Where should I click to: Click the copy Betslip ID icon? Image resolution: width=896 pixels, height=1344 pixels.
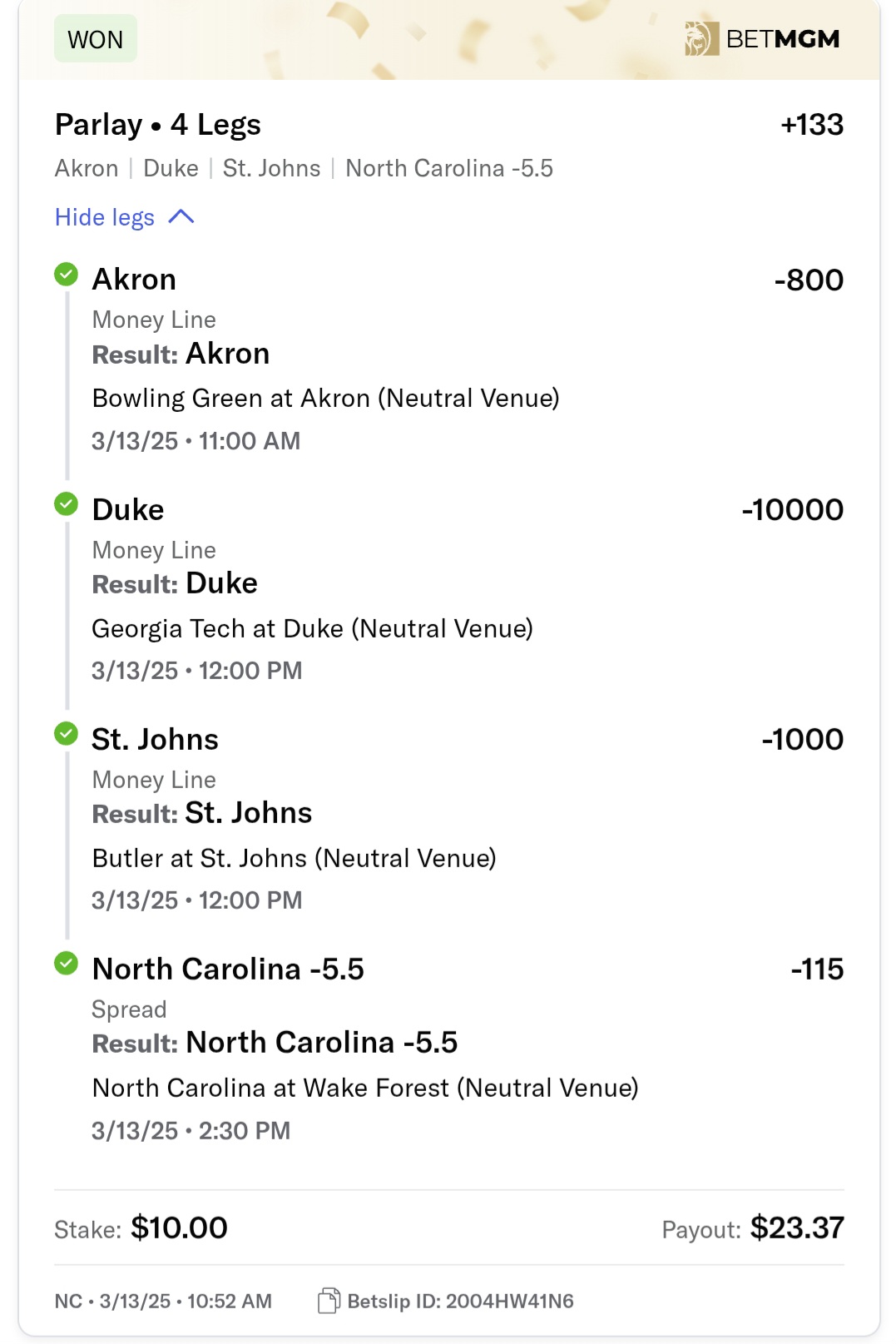pyautogui.click(x=329, y=1301)
